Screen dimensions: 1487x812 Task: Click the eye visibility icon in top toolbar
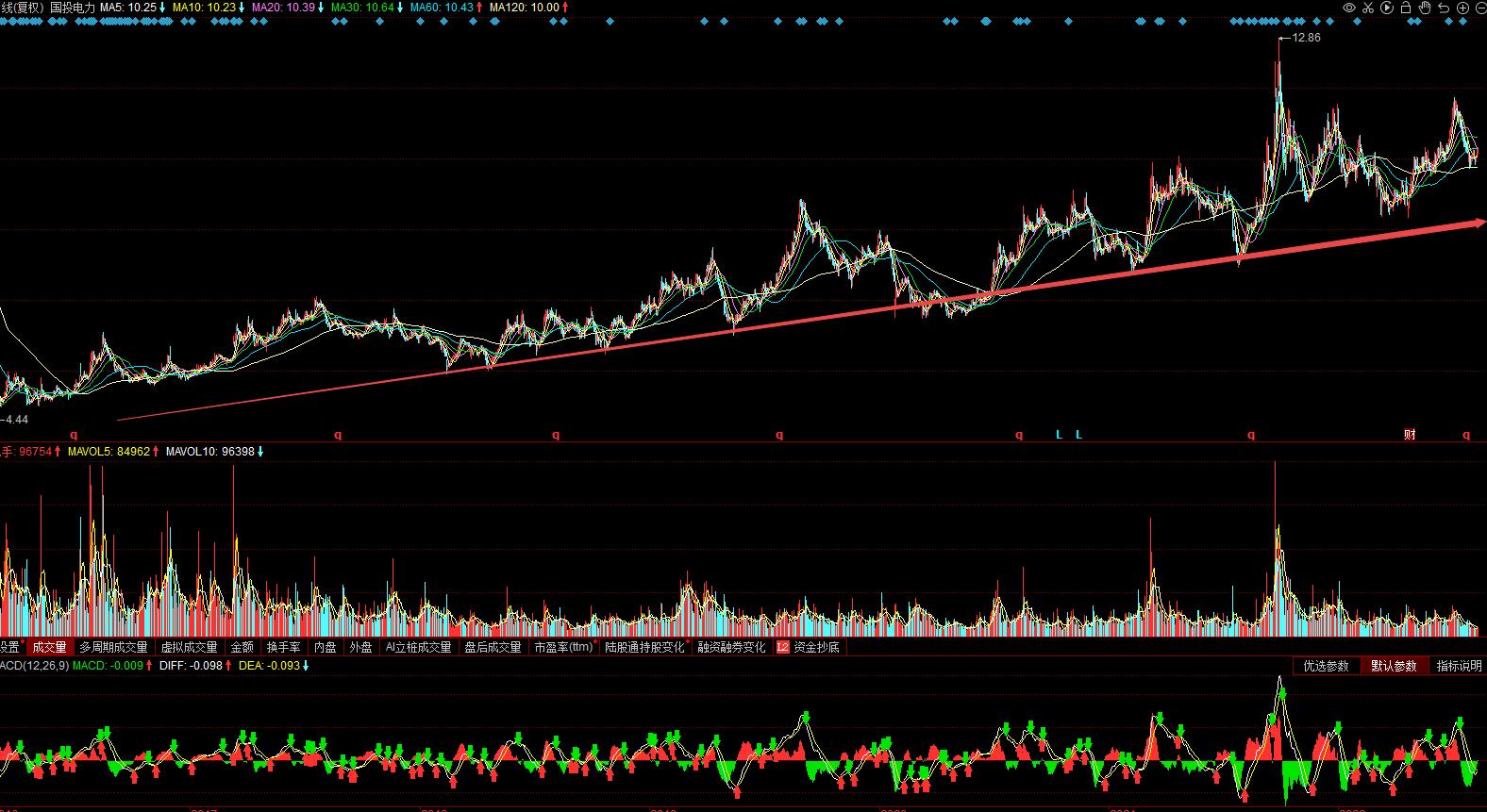click(1349, 8)
